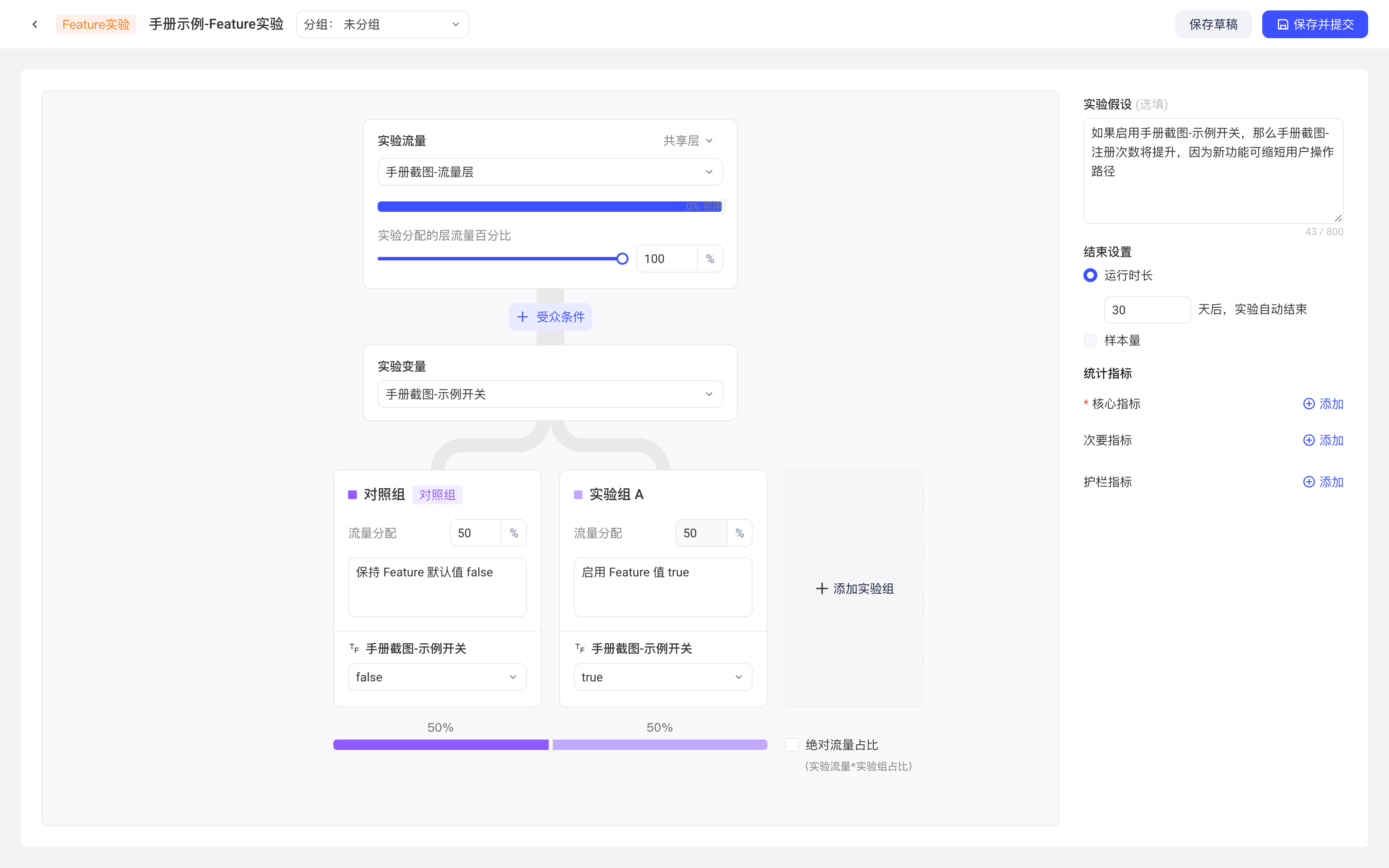
Task: Click the 实验组 A color square
Action: tap(578, 494)
